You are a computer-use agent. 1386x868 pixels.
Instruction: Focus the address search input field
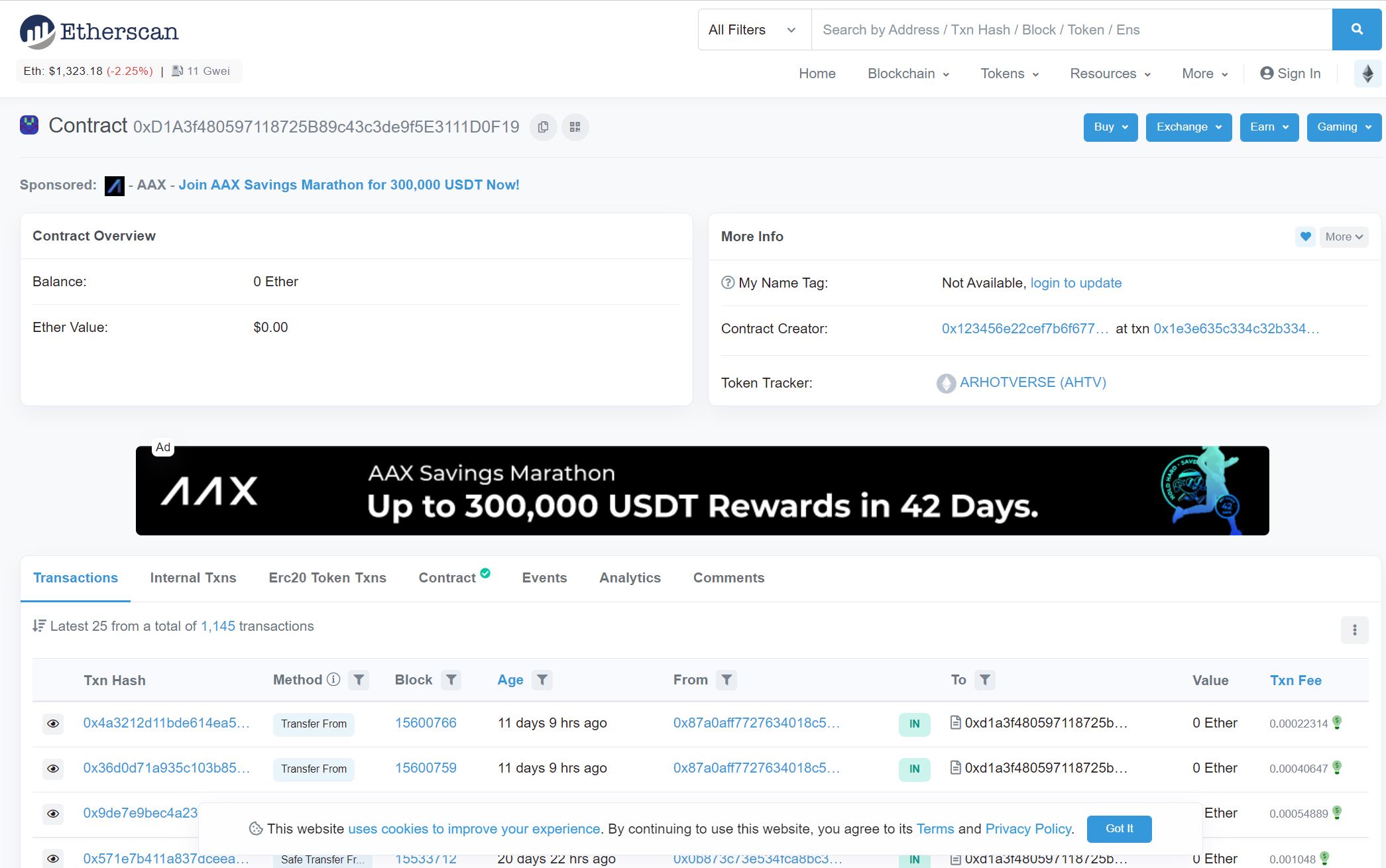(1072, 29)
